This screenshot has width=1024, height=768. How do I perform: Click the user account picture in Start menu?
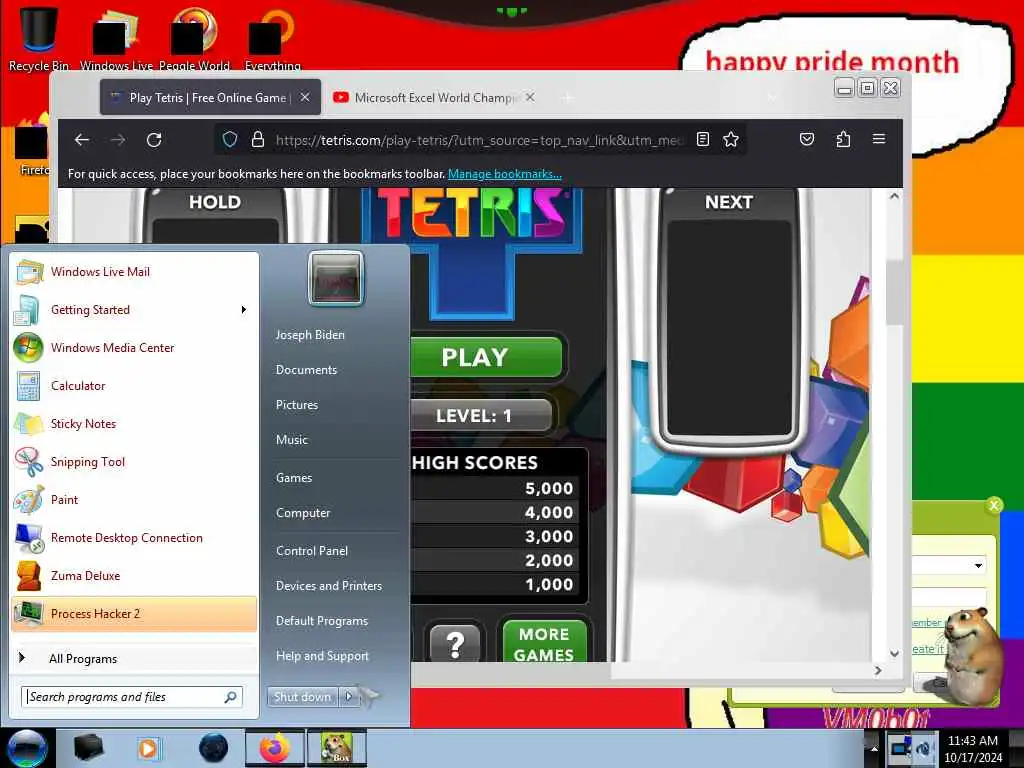point(336,278)
